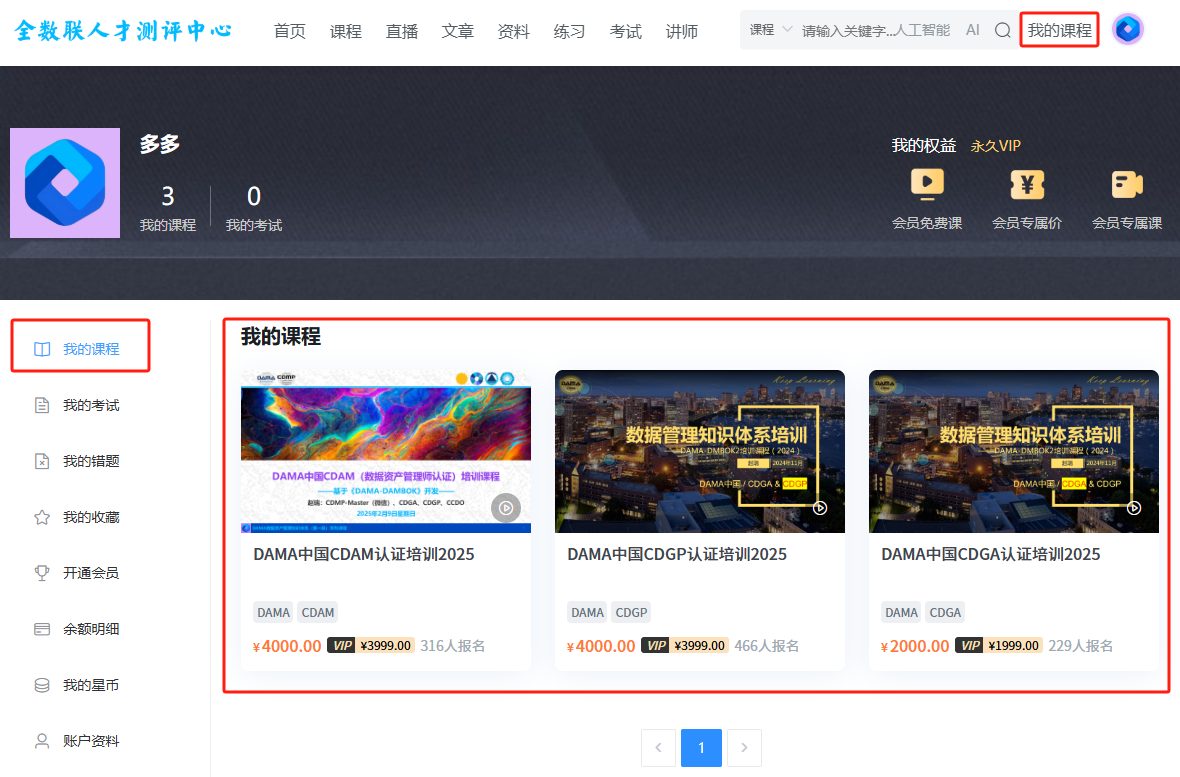
Task: Open the CDGA course thumbnail image
Action: click(1013, 451)
